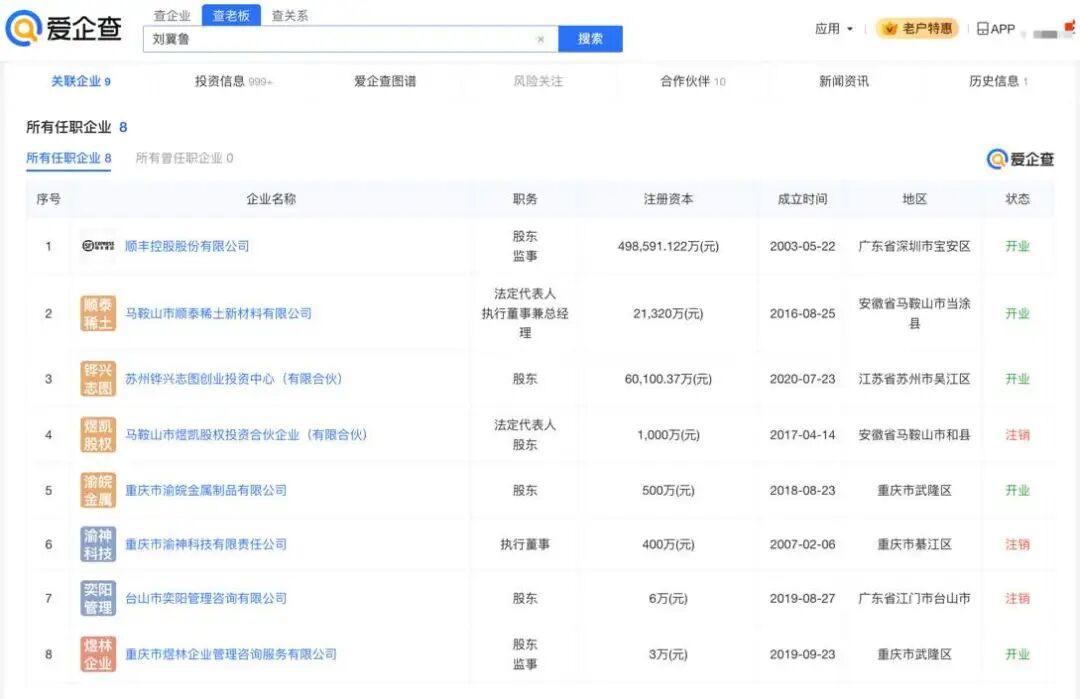Click the 注册资本 column header
This screenshot has height=699, width=1080.
tap(668, 199)
